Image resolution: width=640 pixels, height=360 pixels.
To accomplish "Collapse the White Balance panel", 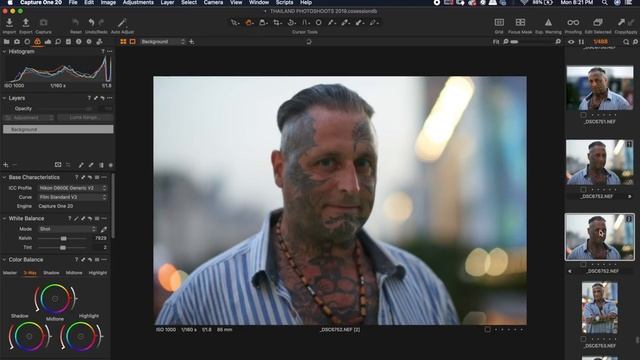I will (4, 219).
